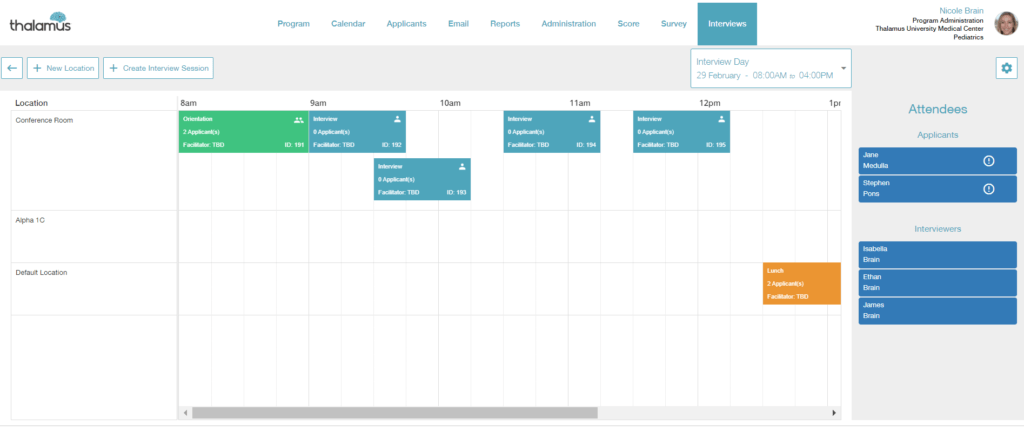The width and height of the screenshot is (1024, 432).
Task: Open the Calendar tab
Action: point(348,23)
